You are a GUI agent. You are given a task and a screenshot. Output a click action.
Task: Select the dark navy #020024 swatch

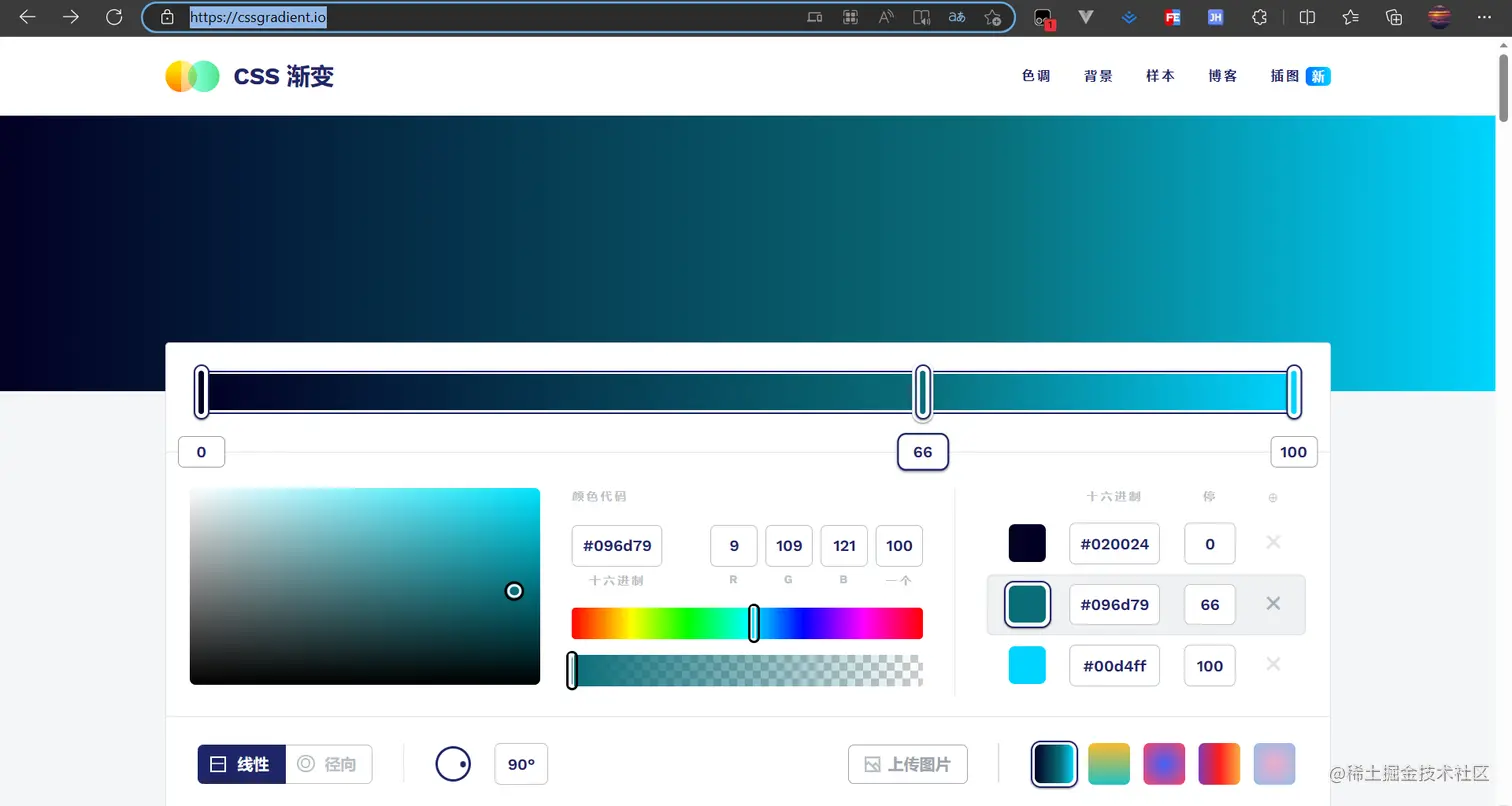point(1027,543)
